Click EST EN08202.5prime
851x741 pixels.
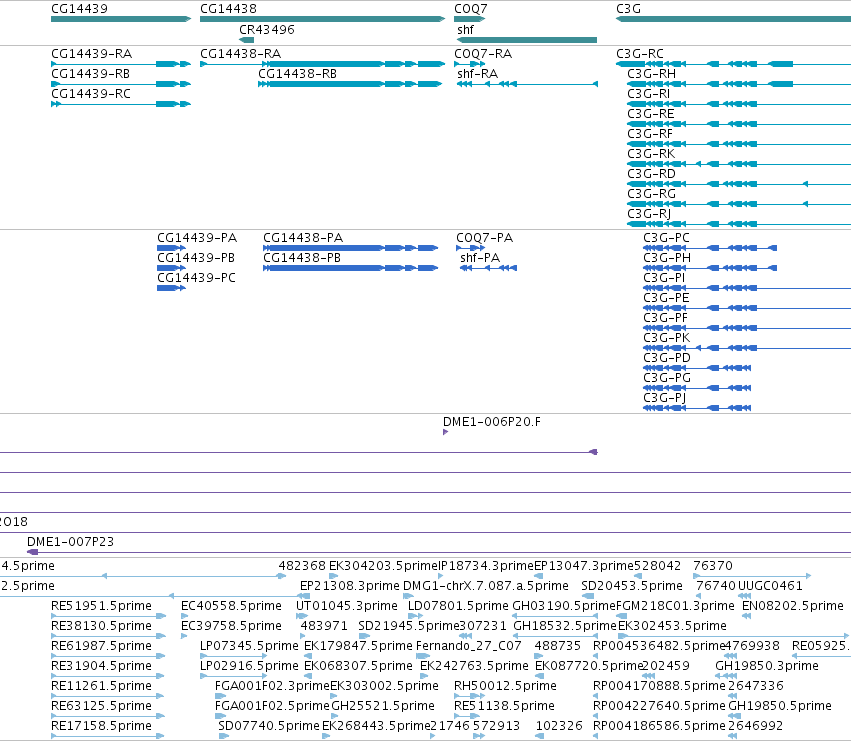[x=793, y=606]
